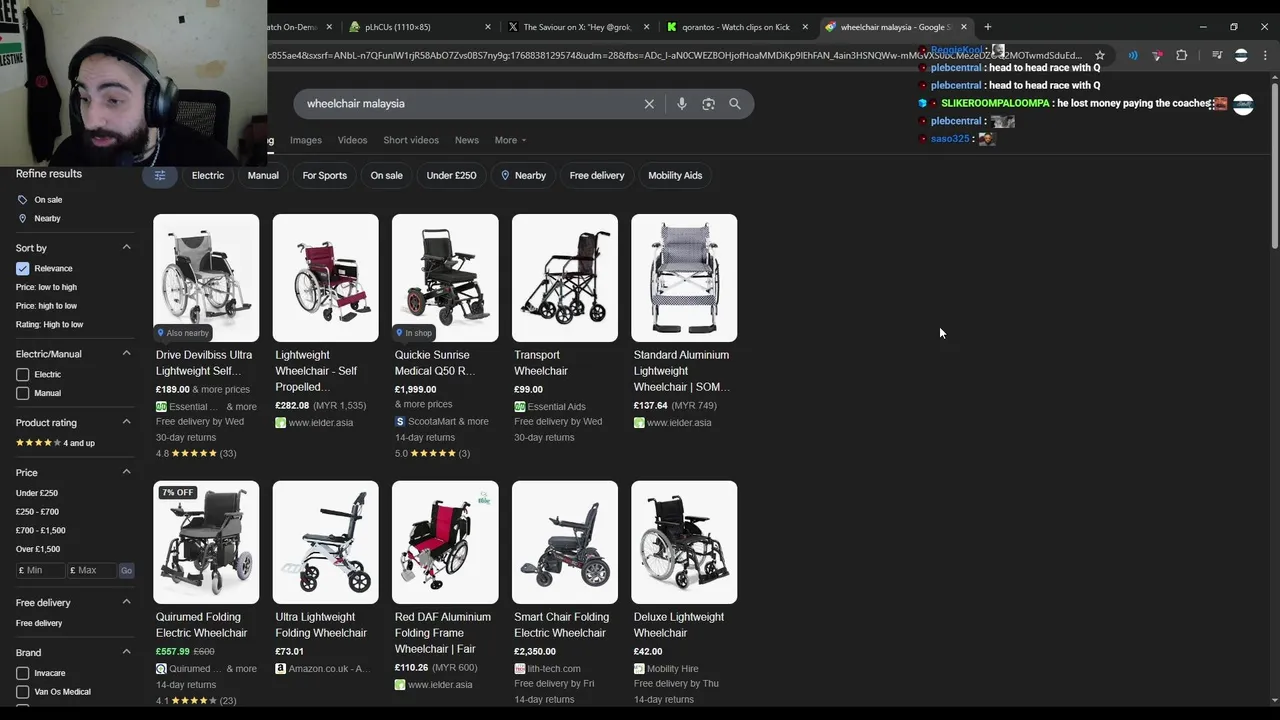Image resolution: width=1280 pixels, height=720 pixels.
Task: Collapse the Product rating section
Action: click(x=126, y=422)
